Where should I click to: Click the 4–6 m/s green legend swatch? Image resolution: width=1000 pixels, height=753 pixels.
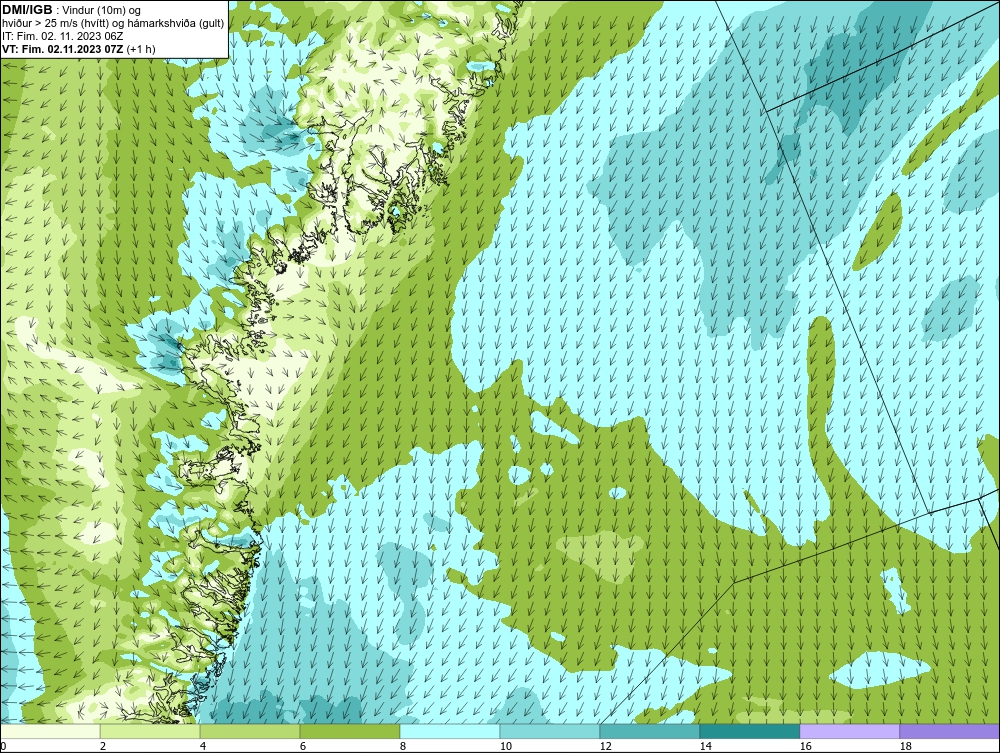tap(250, 731)
